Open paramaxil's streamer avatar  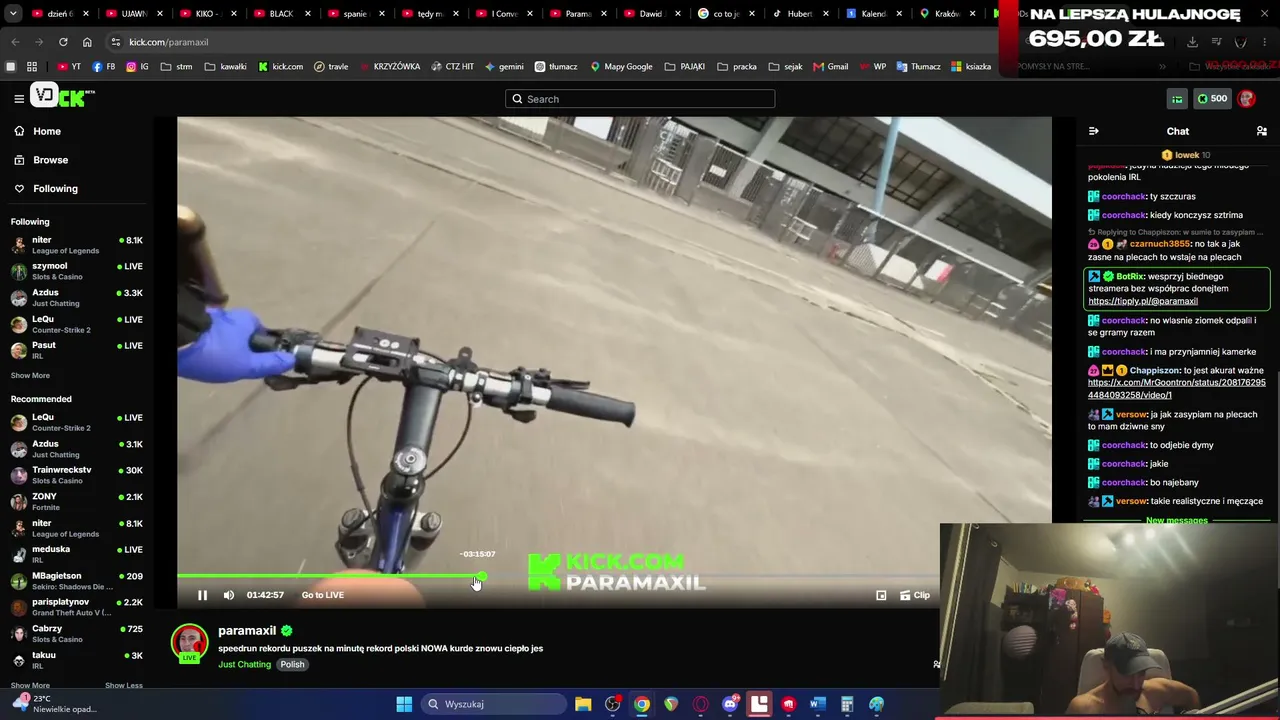189,643
